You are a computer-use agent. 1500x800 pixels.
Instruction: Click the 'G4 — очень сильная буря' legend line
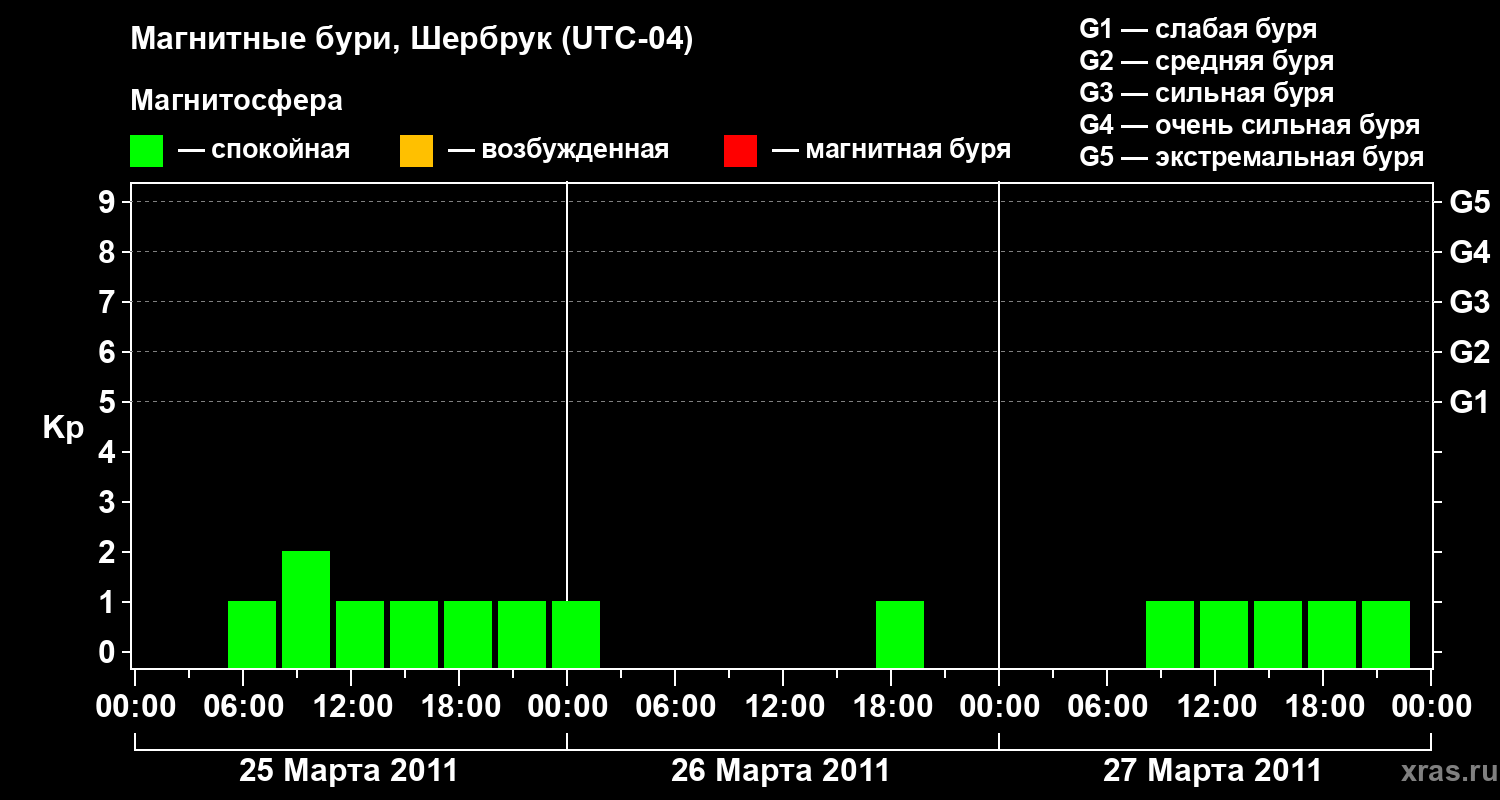(x=1250, y=125)
